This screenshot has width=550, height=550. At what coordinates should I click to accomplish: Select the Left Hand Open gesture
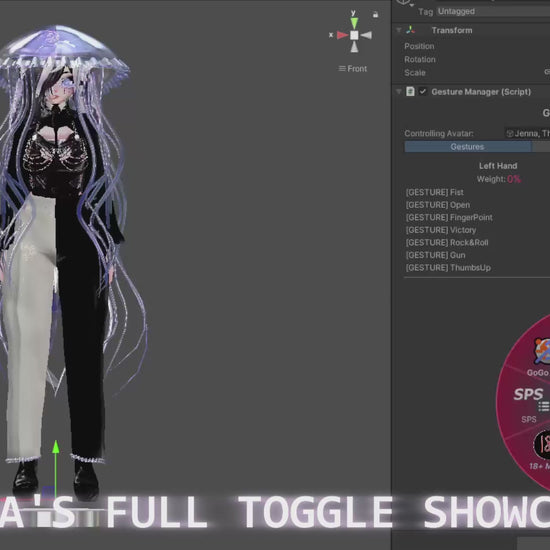[437, 205]
